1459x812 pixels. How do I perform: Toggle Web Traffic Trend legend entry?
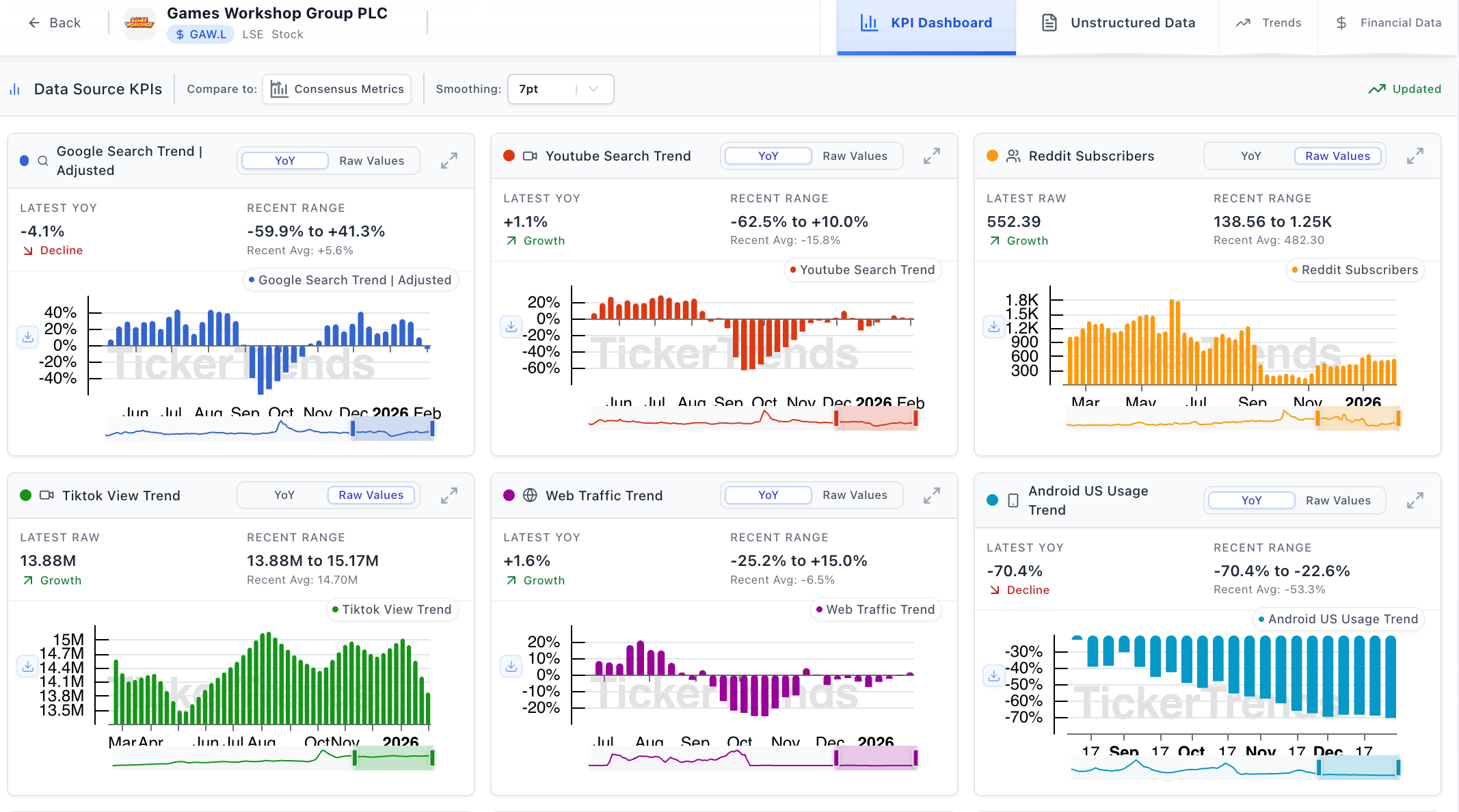pyautogui.click(x=875, y=610)
